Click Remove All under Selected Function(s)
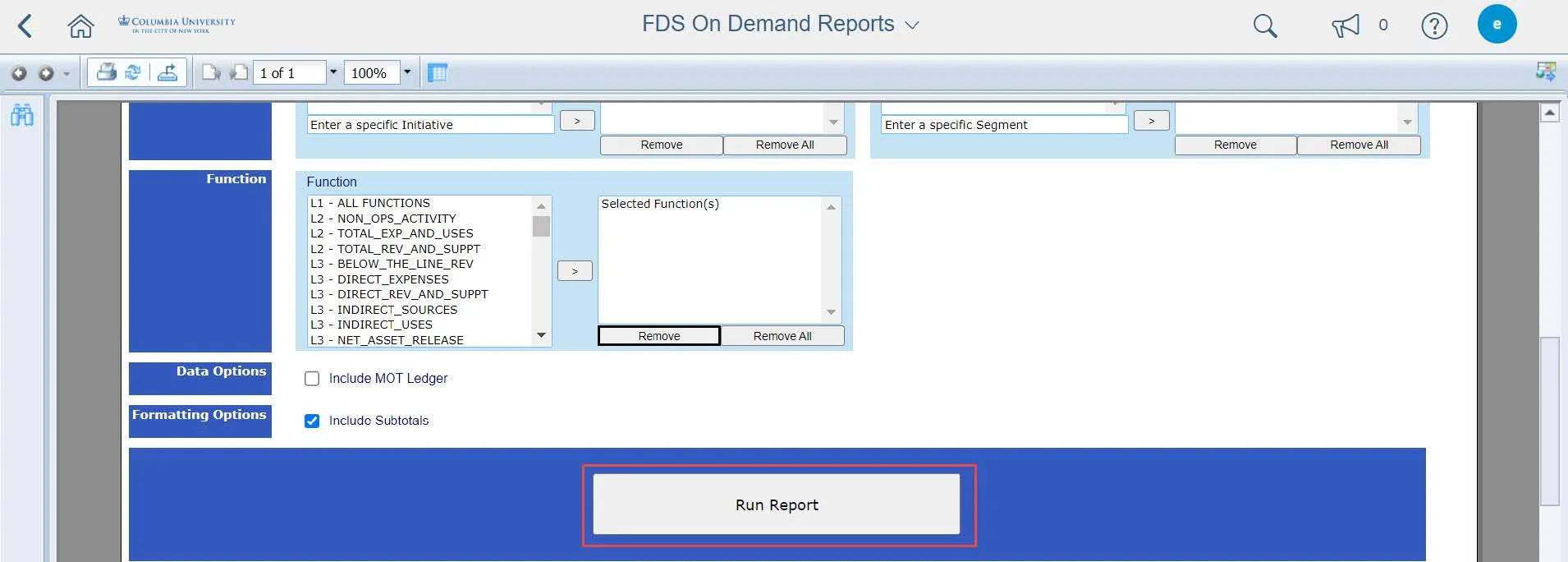The width and height of the screenshot is (1568, 562). tap(782, 336)
